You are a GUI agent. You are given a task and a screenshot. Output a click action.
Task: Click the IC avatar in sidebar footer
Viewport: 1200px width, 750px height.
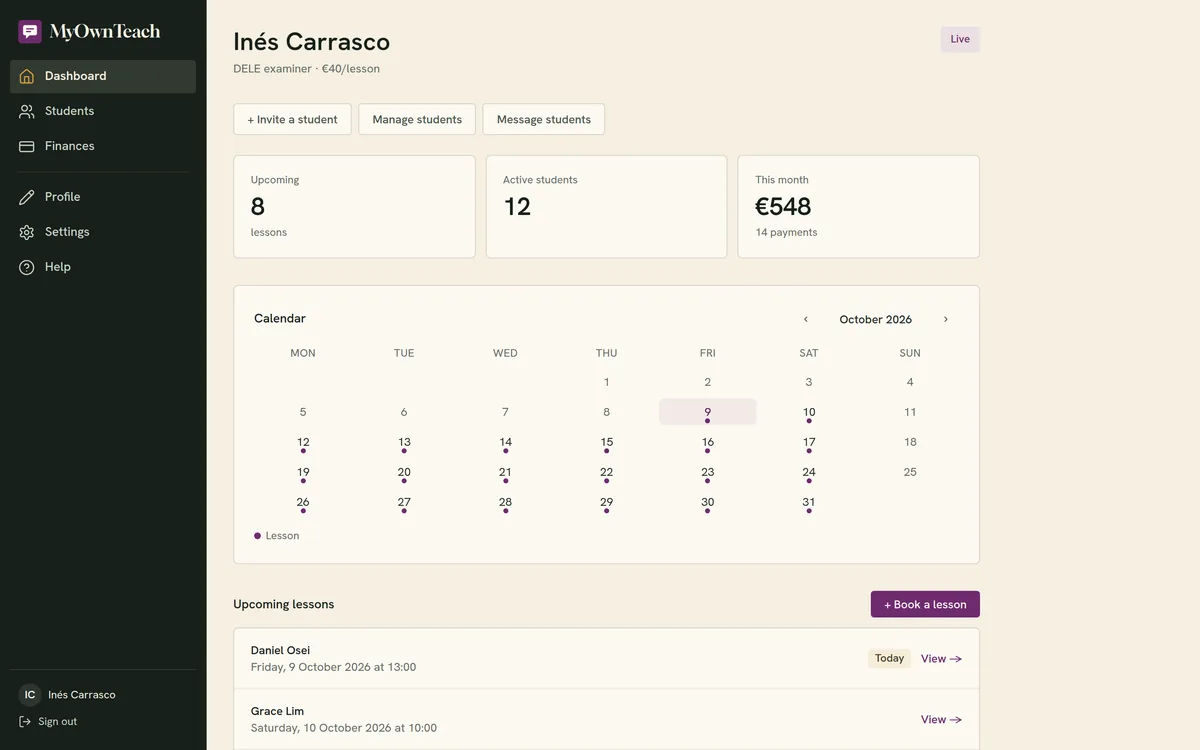[30, 695]
